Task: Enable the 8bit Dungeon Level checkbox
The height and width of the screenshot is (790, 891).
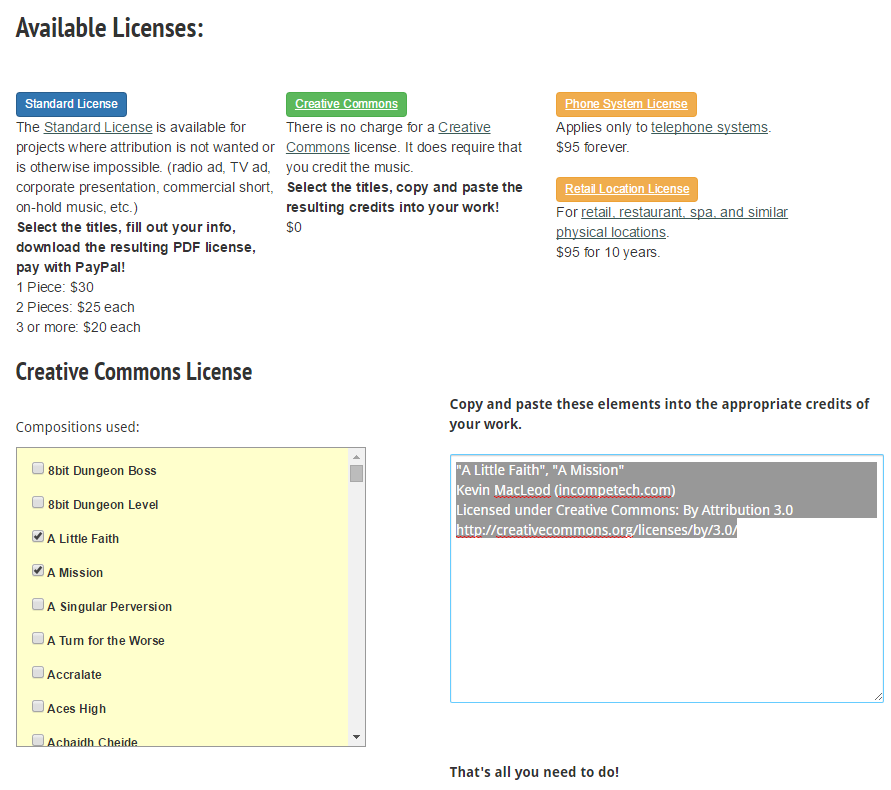Action: click(38, 503)
